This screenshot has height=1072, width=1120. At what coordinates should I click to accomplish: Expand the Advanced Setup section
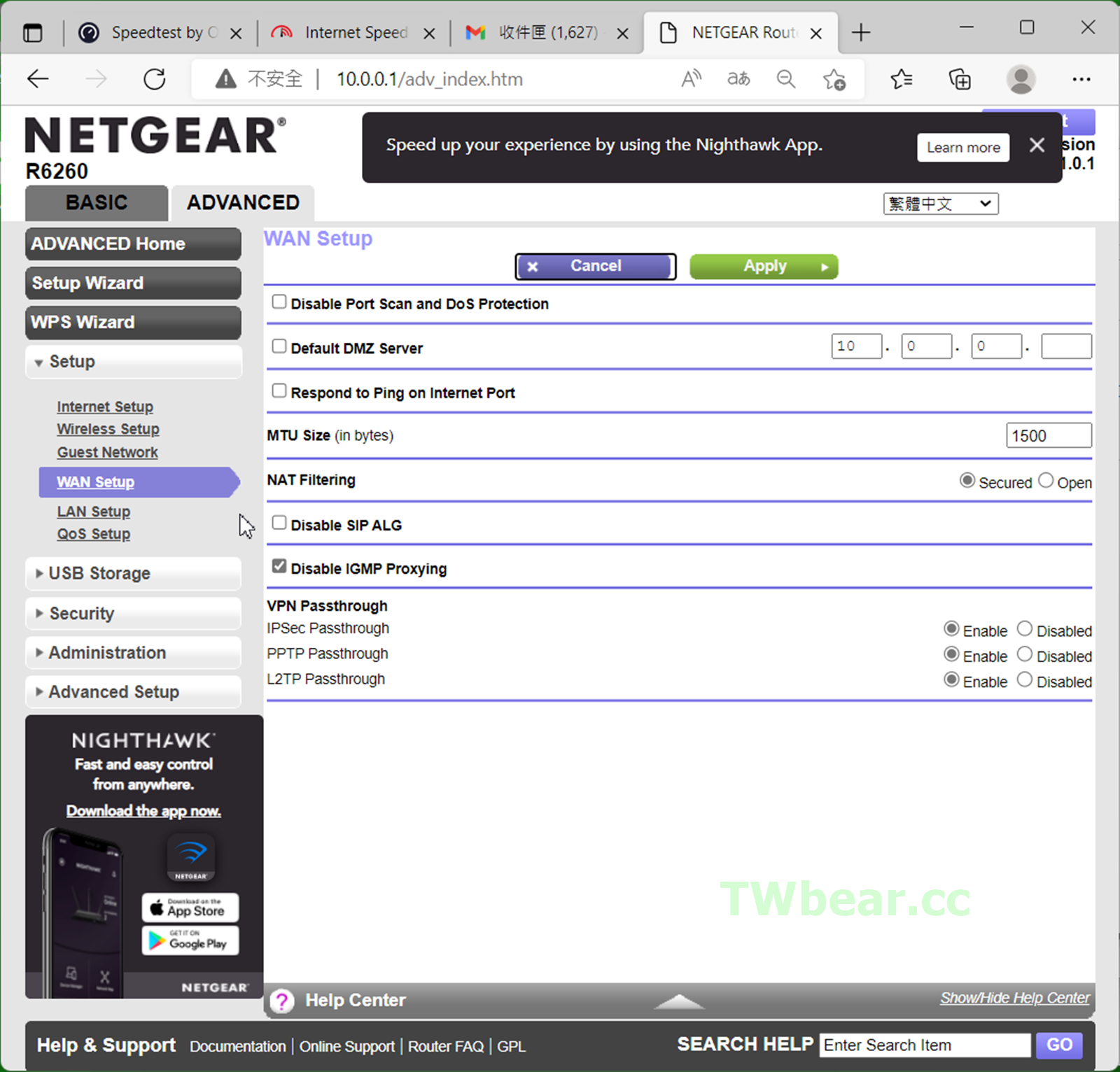pyautogui.click(x=133, y=692)
